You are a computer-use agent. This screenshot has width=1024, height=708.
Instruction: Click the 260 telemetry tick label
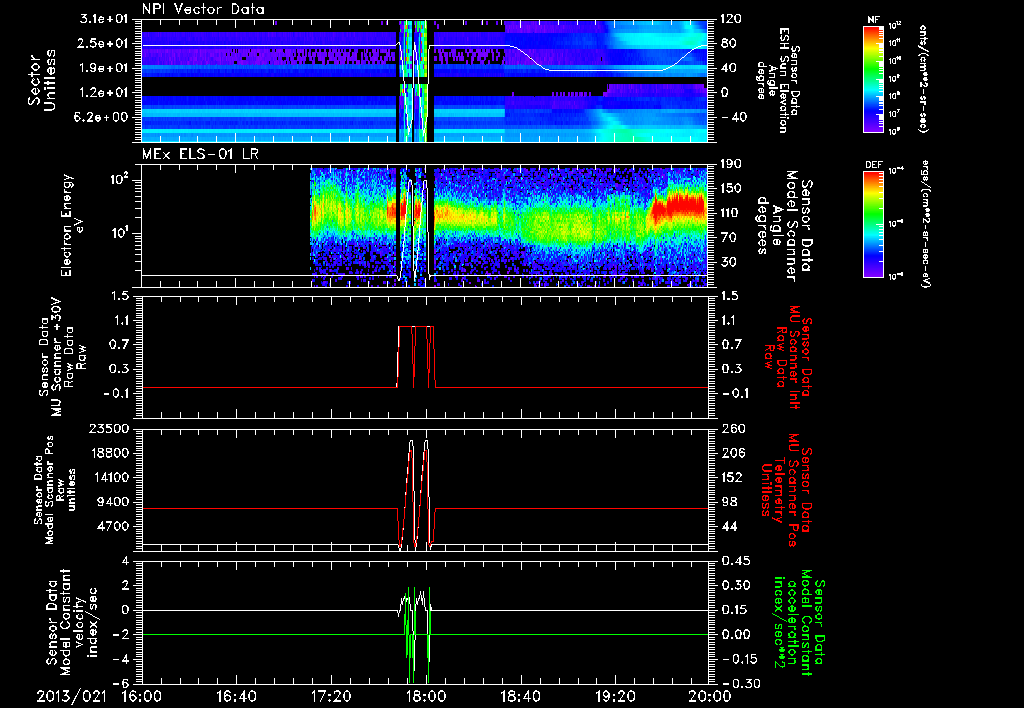tap(731, 429)
